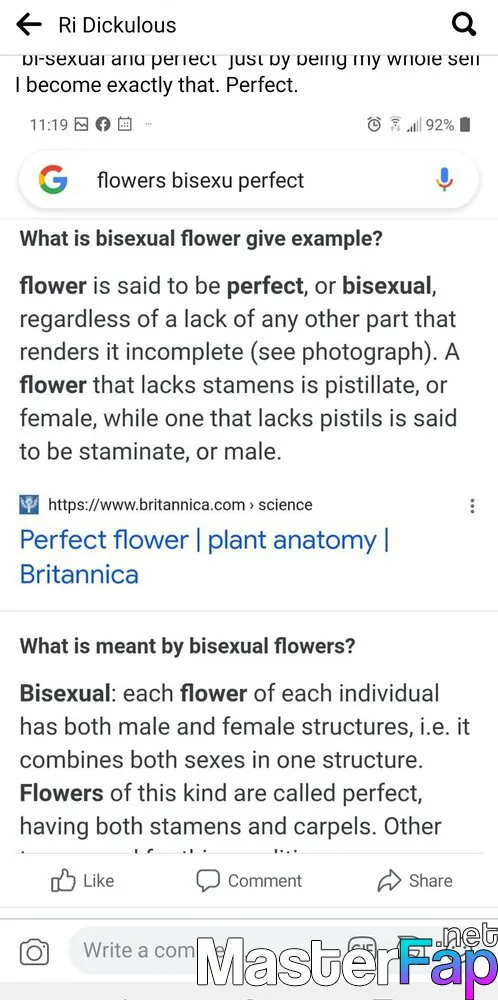
Task: Tap the Ri Dickulous profile name
Action: 117,25
